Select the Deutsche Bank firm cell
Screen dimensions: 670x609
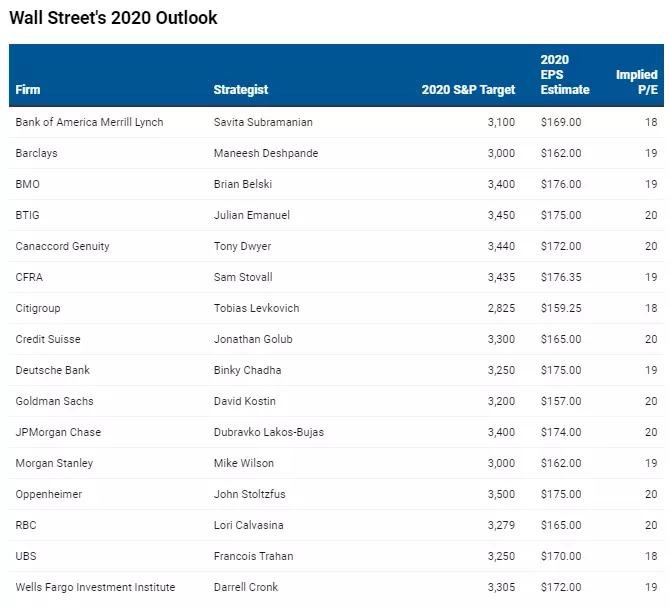53,370
